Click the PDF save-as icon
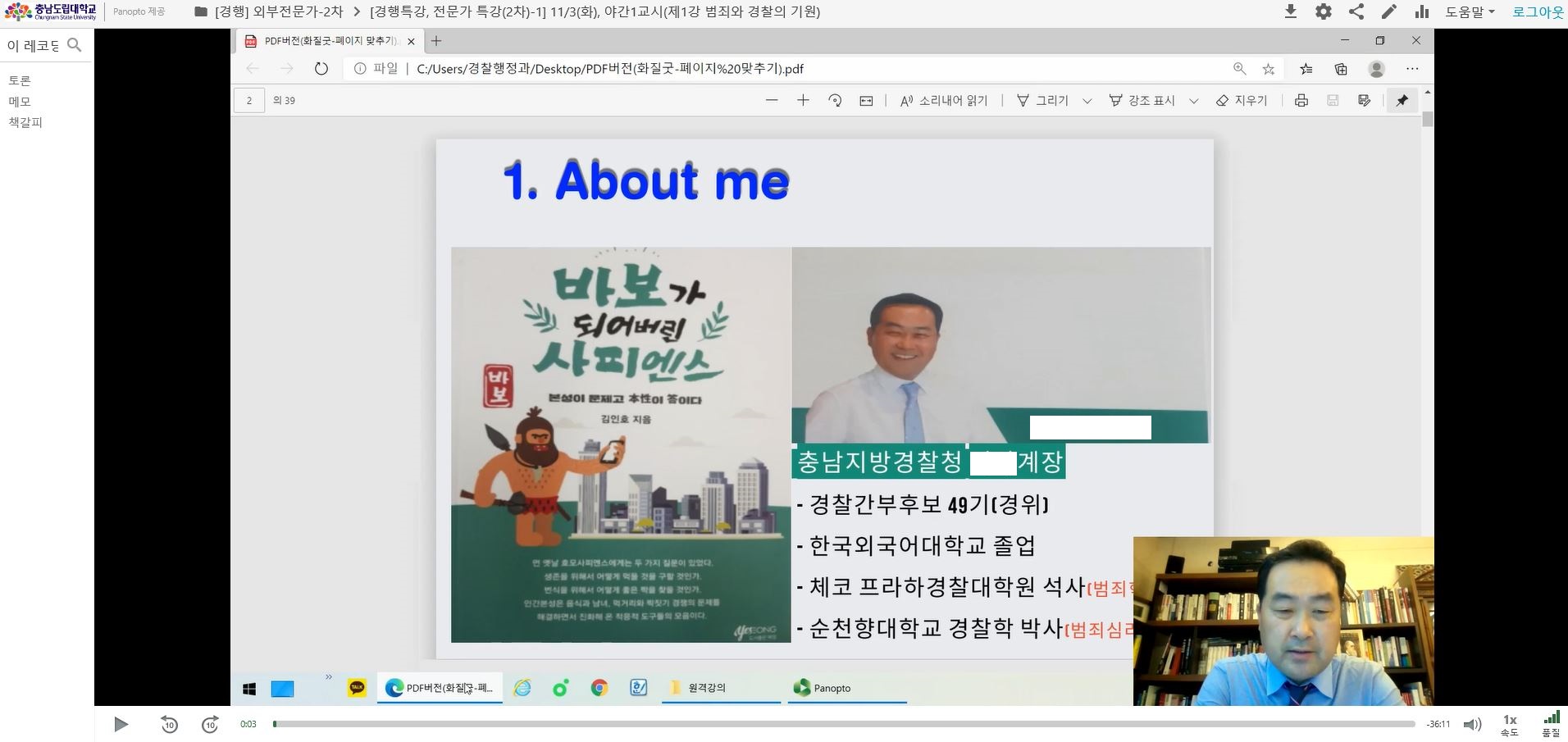This screenshot has width=1568, height=742. click(1365, 100)
